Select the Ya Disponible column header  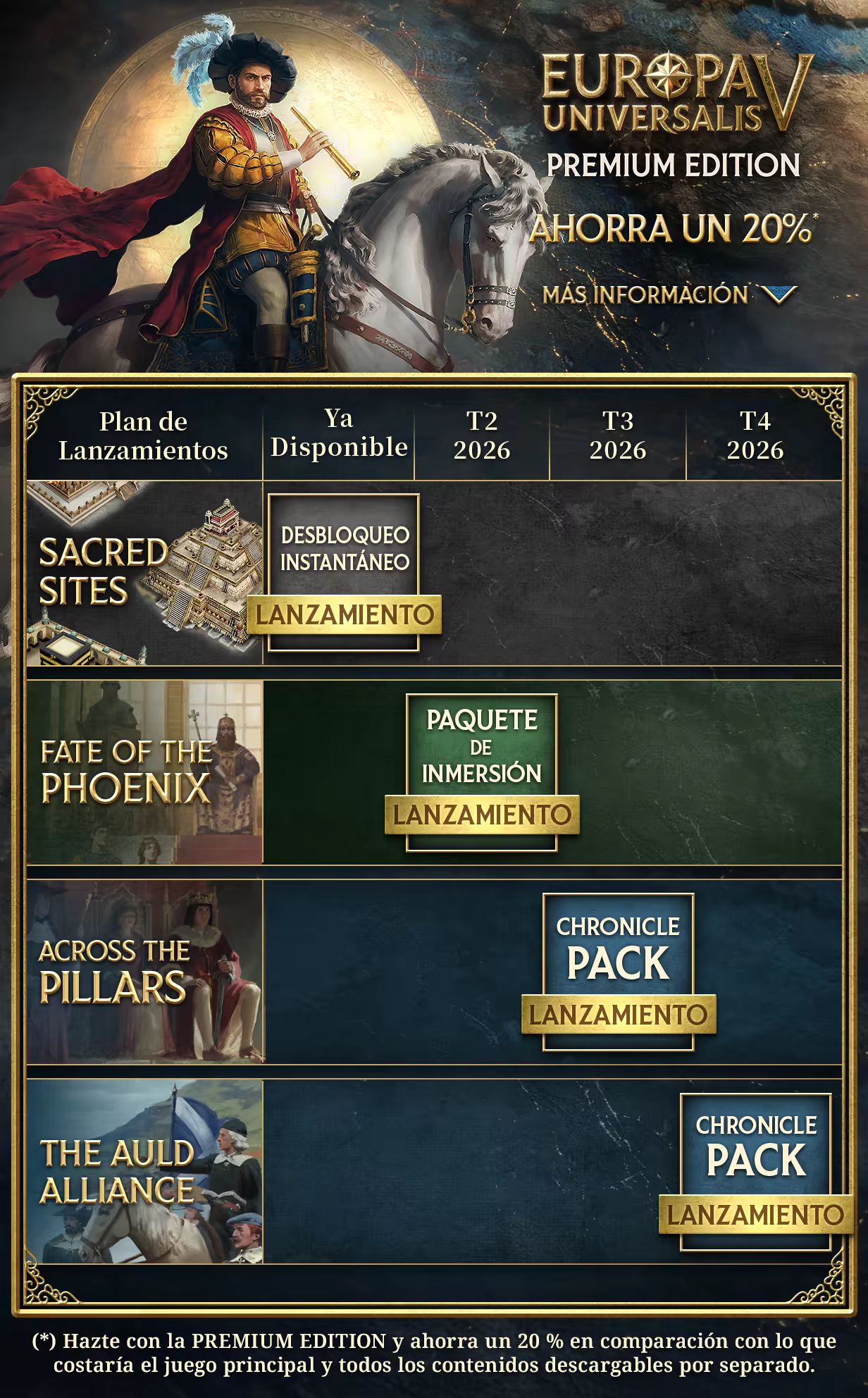point(339,433)
